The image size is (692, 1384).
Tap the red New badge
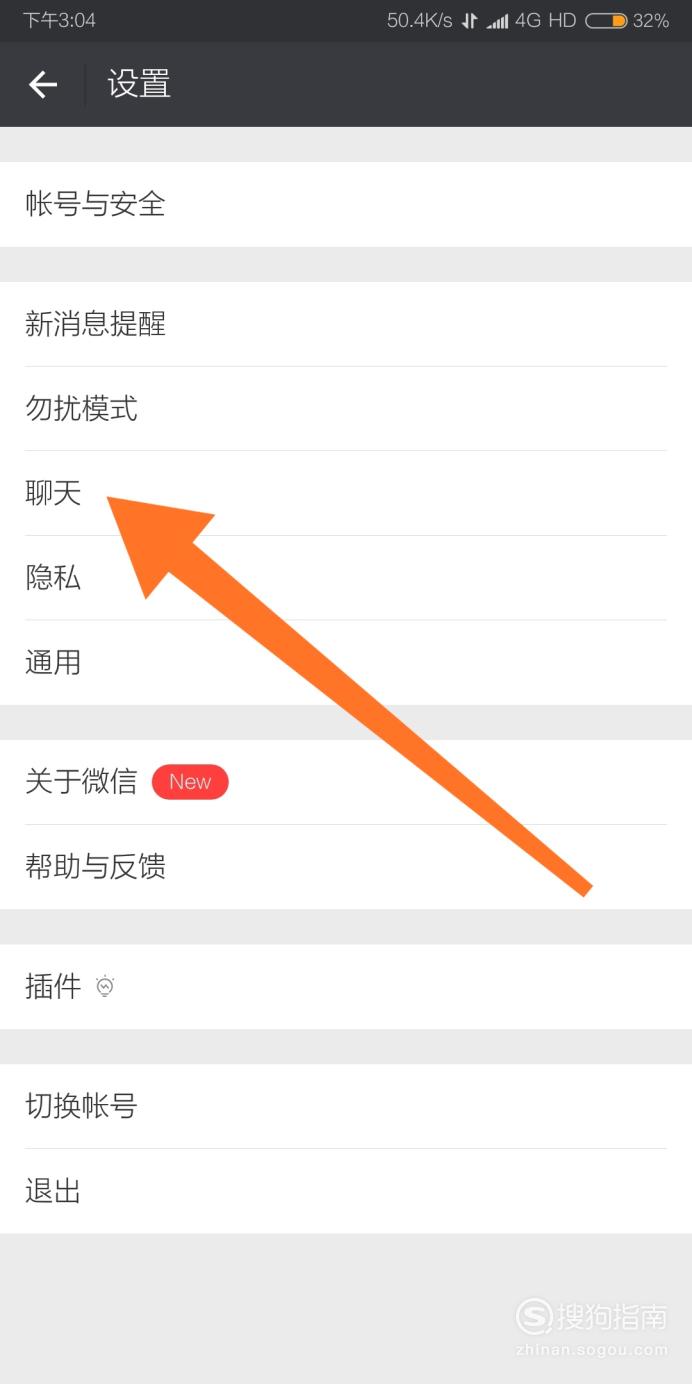pyautogui.click(x=190, y=782)
